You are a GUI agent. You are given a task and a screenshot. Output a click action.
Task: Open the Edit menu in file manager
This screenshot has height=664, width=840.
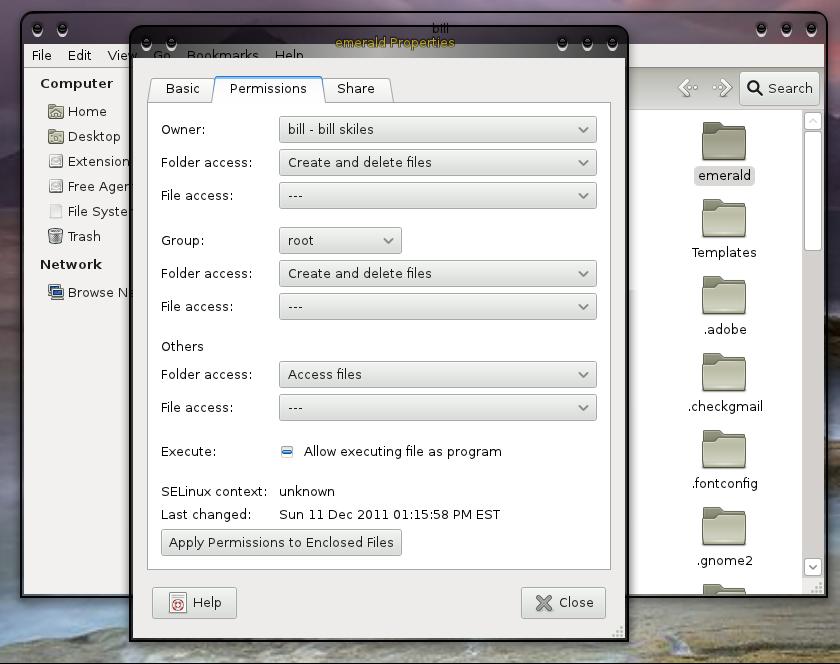[x=79, y=55]
